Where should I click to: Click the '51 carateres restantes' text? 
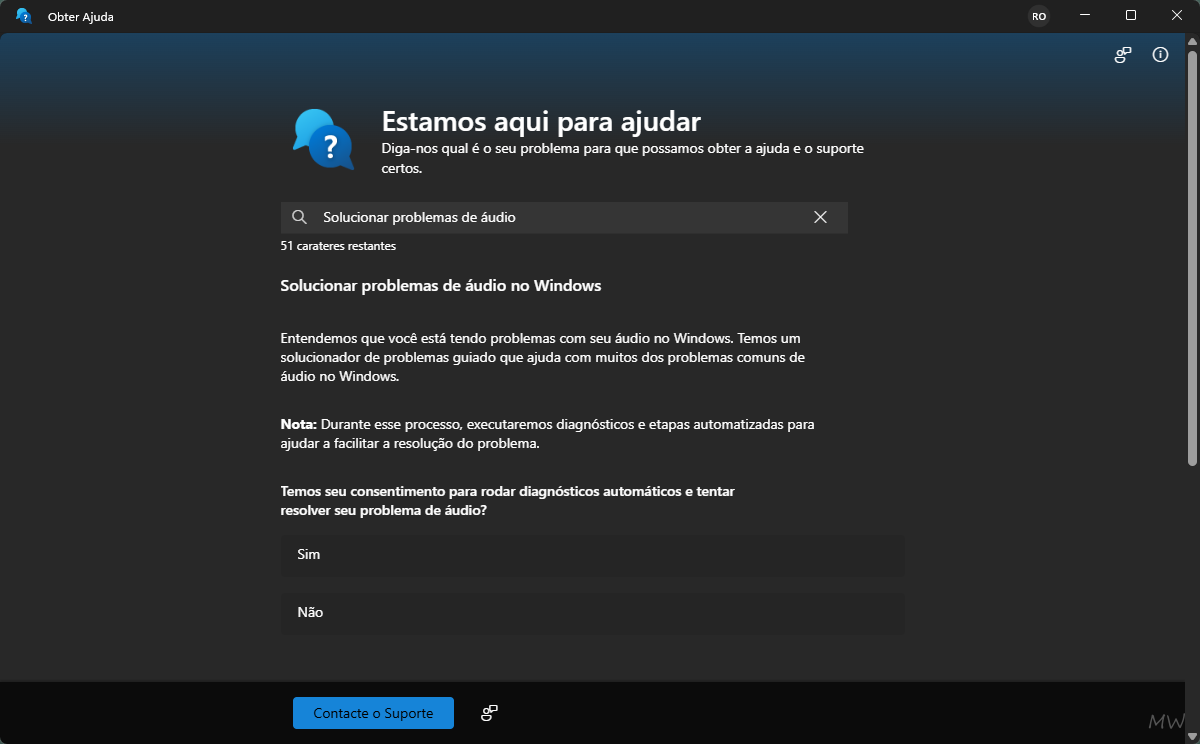point(338,246)
